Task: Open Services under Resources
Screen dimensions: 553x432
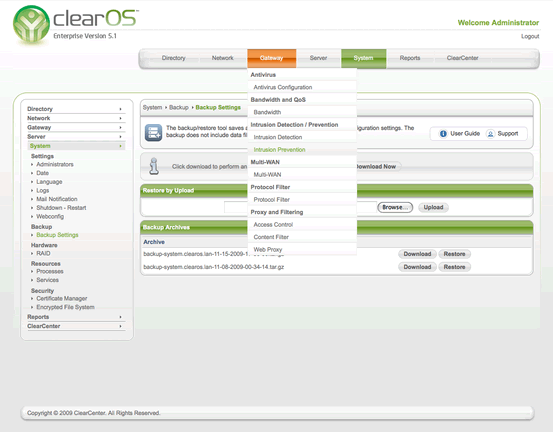Action: [x=48, y=280]
